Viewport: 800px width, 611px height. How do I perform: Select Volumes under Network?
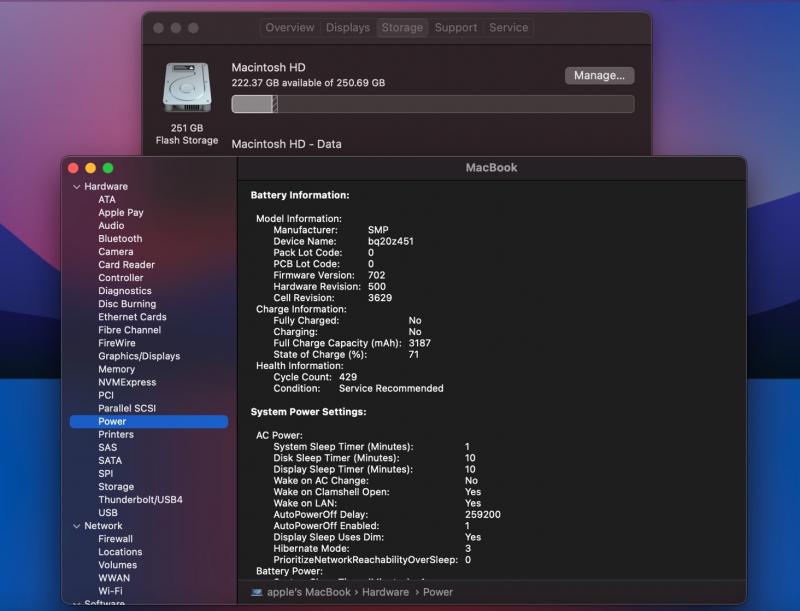coord(117,565)
